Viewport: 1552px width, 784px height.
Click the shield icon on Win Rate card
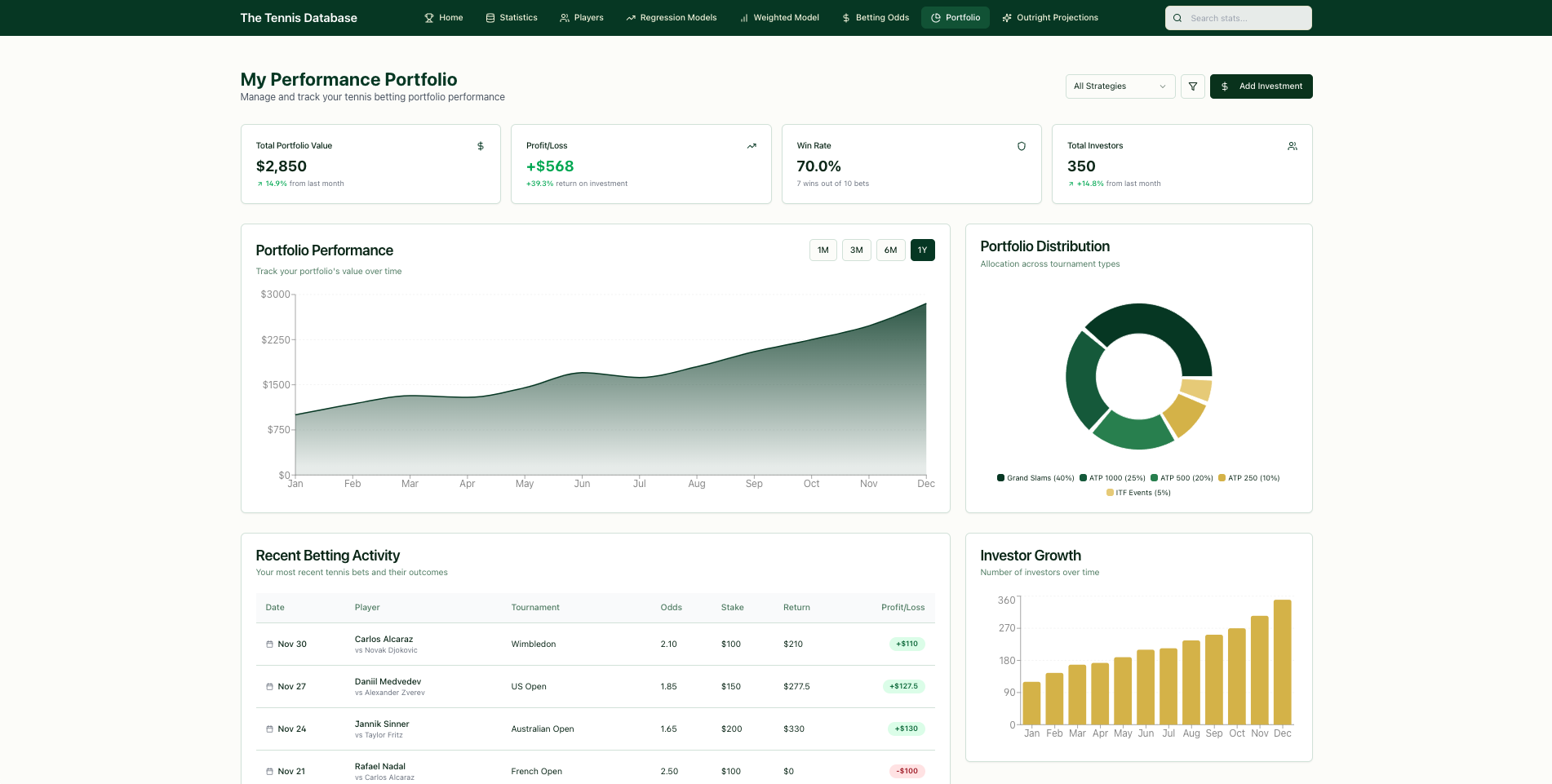coord(1022,146)
